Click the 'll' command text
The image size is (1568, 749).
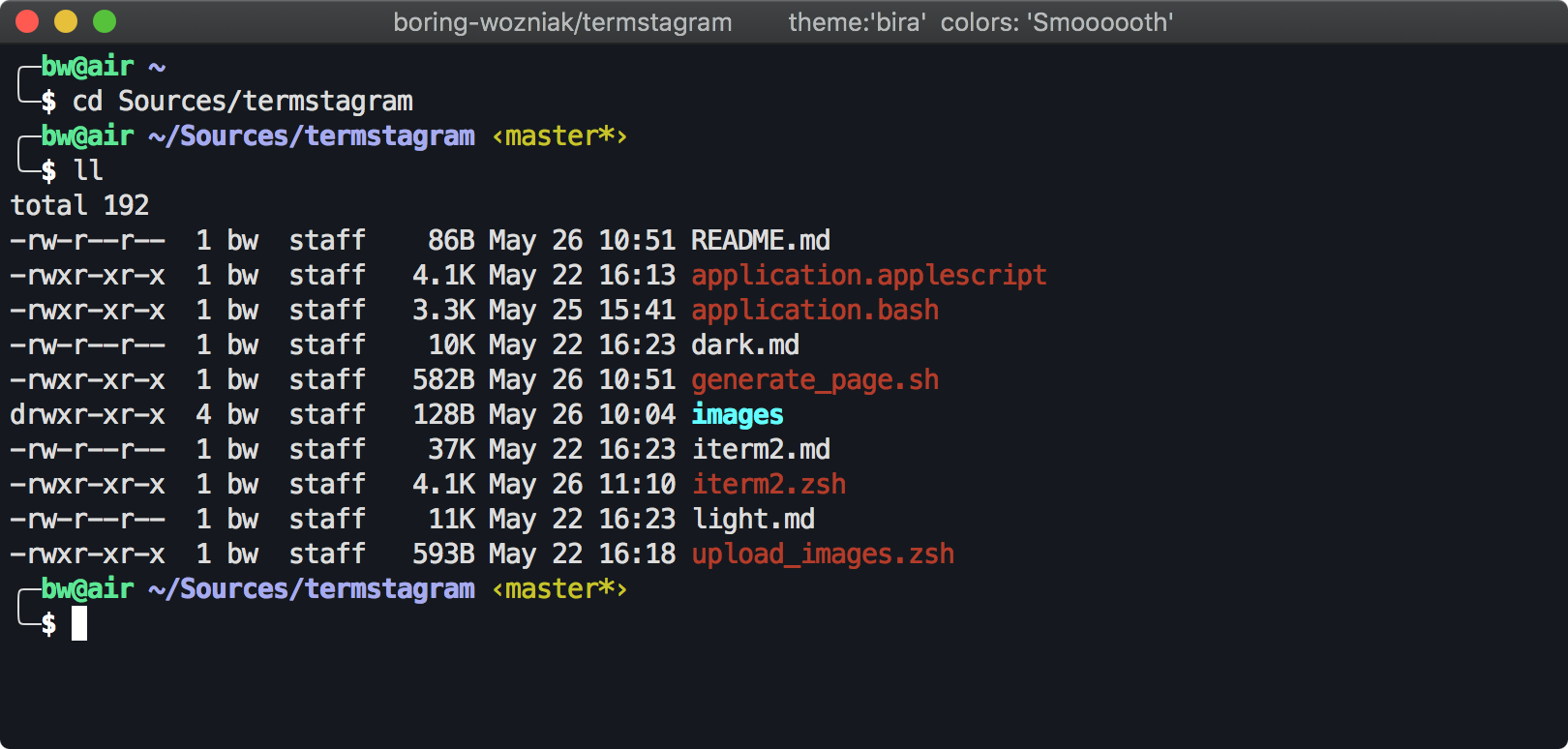click(x=88, y=171)
